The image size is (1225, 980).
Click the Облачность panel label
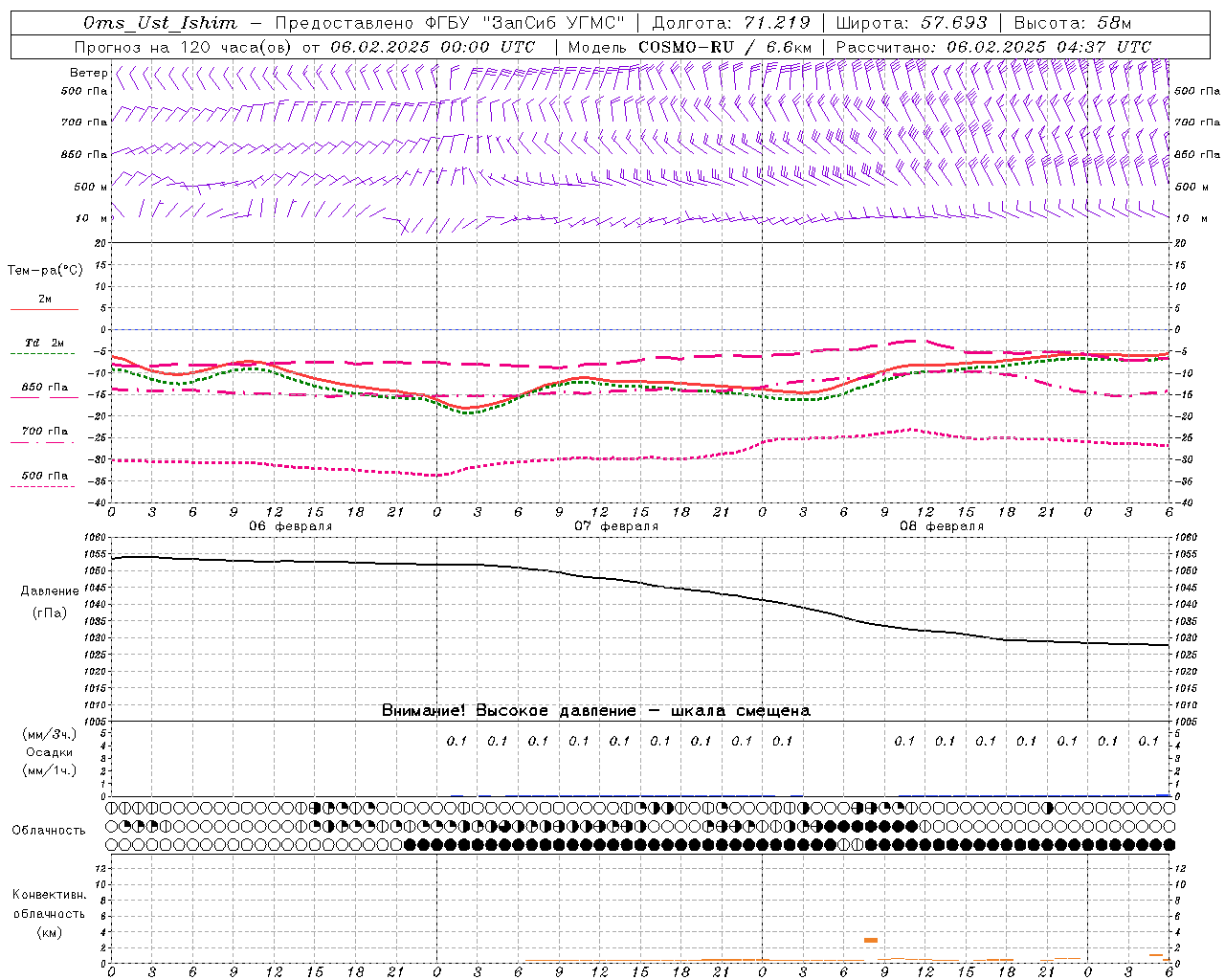pos(49,831)
